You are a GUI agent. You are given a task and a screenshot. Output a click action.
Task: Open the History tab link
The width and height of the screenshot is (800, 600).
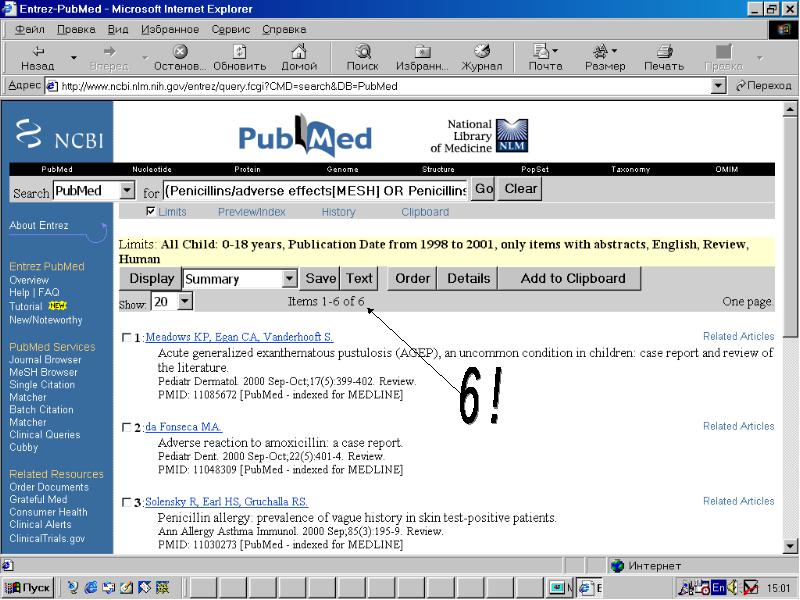[x=338, y=212]
